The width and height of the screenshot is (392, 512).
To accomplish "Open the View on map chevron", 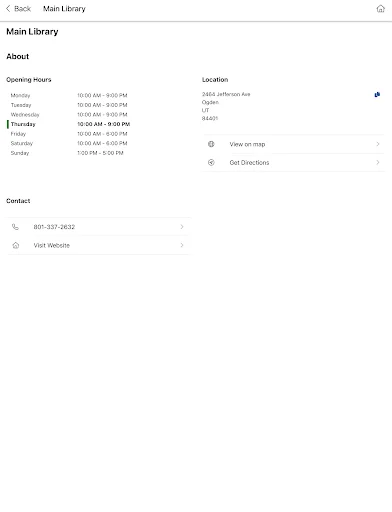I will (378, 144).
